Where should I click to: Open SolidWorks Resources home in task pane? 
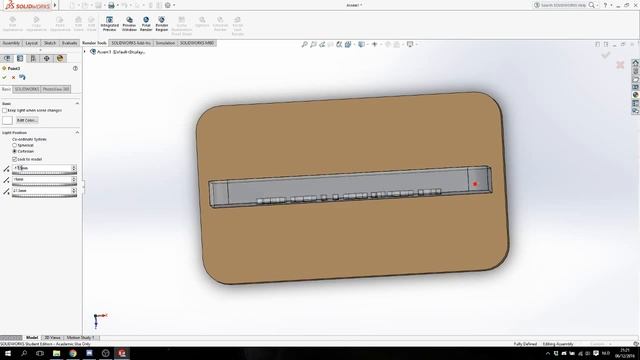[x=636, y=63]
